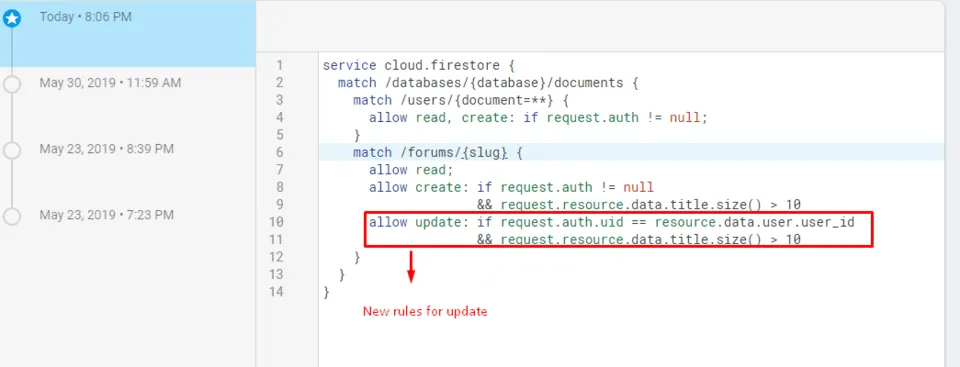Place cursor on 'service cloud.firestore {' line

419,65
